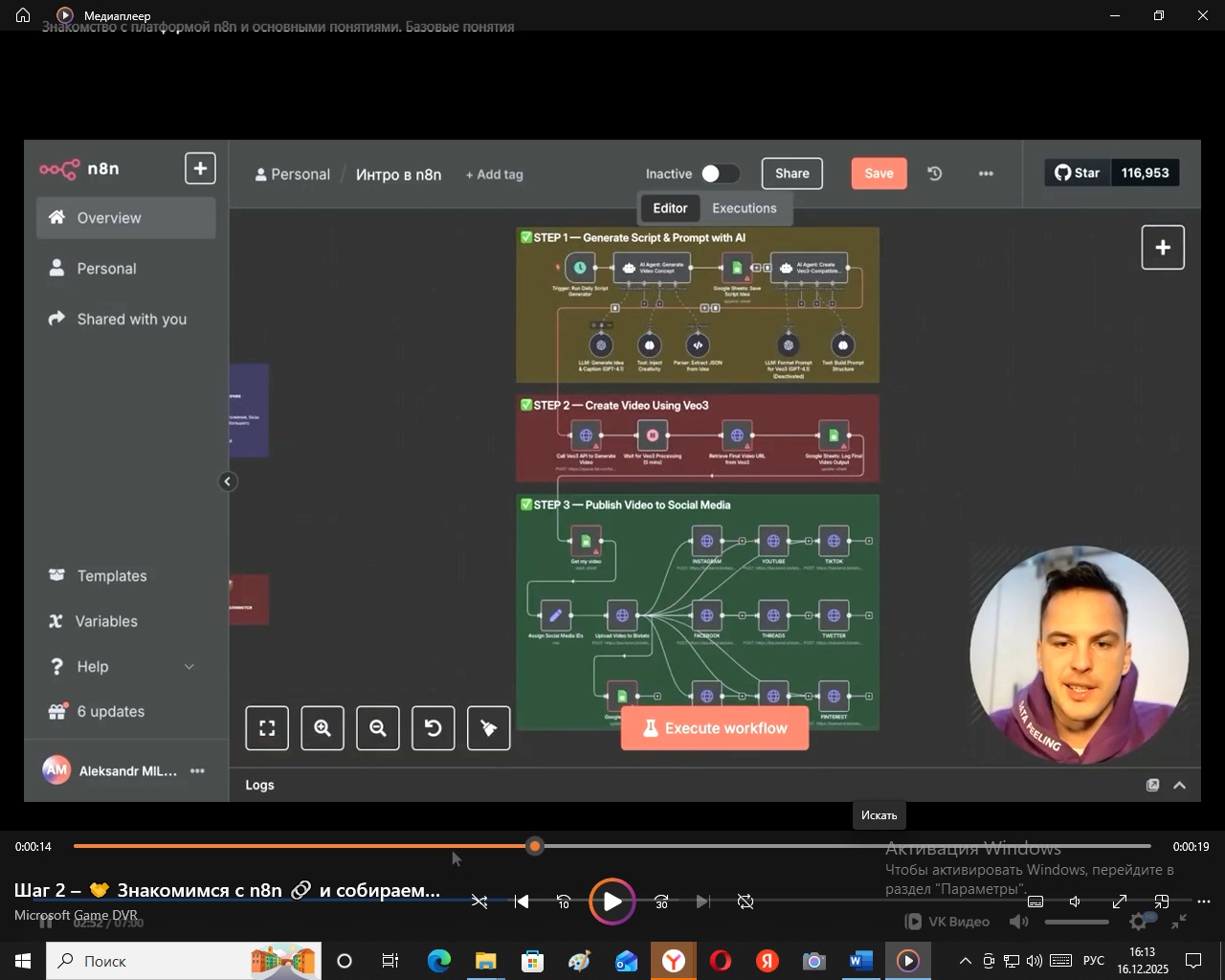Expand the Logs panel with the chevron
The width and height of the screenshot is (1225, 980).
(1180, 785)
